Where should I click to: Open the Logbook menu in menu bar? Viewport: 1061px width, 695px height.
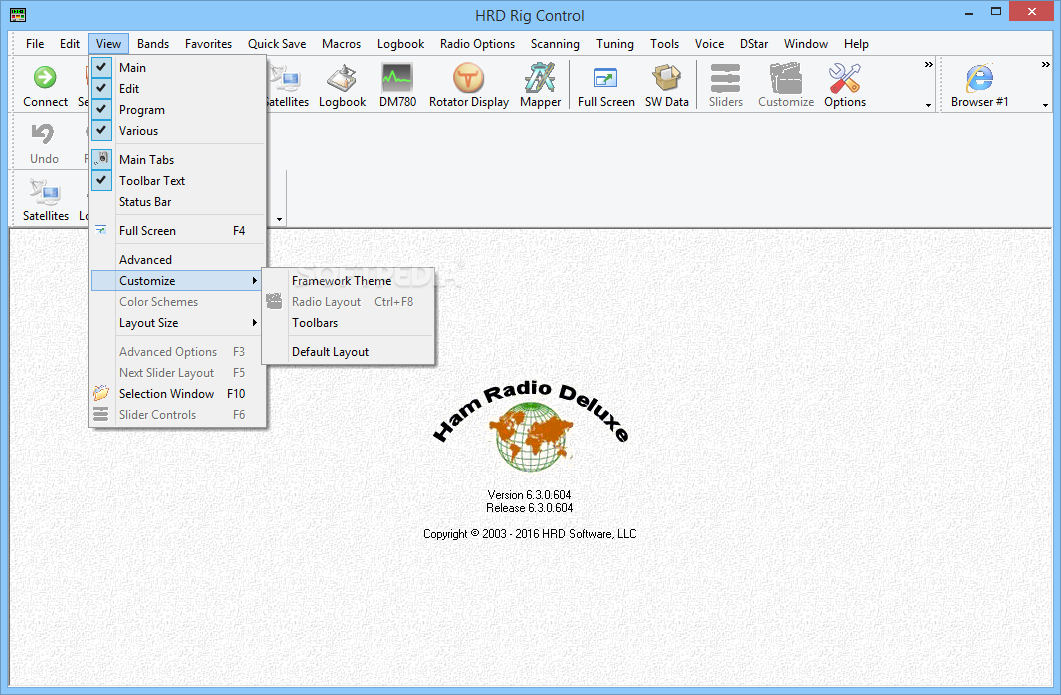tap(400, 43)
